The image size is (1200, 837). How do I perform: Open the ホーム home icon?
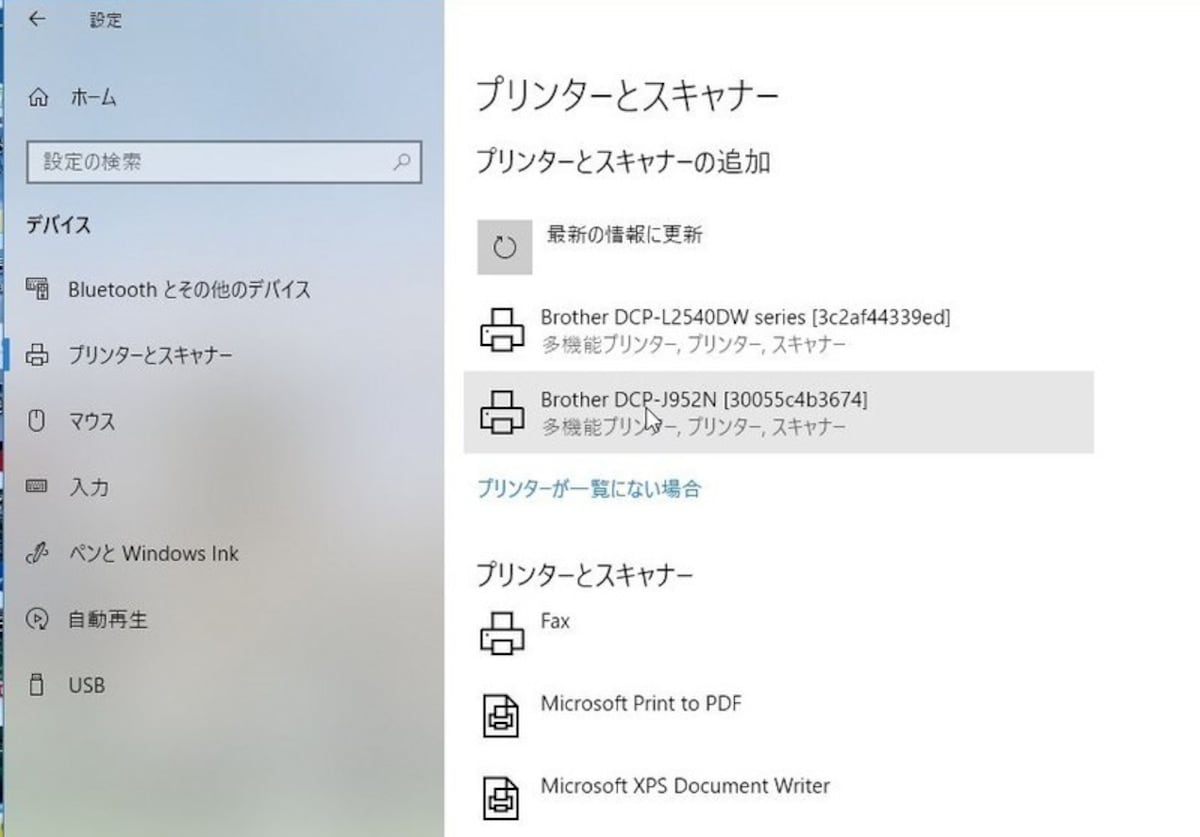pyautogui.click(x=38, y=97)
